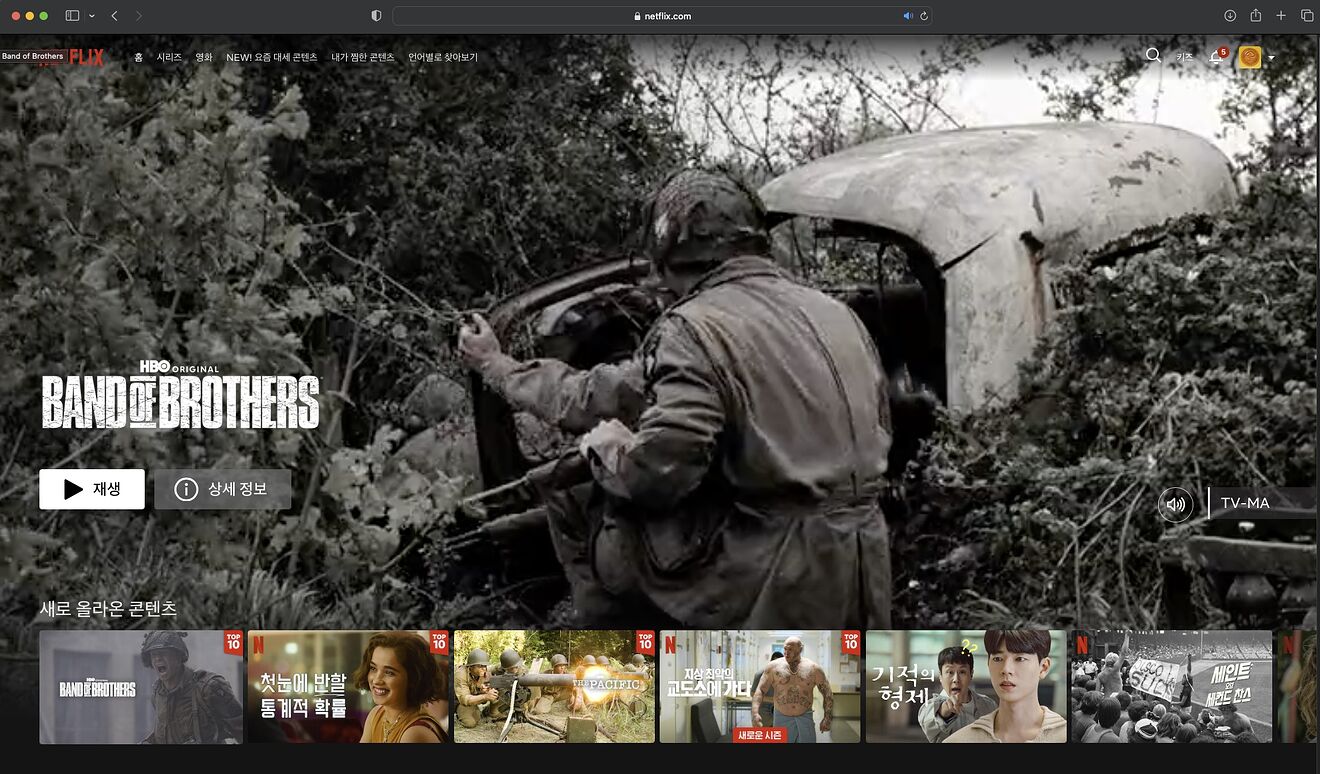This screenshot has width=1320, height=774.
Task: Open The Pacific thumbnail
Action: [554, 686]
